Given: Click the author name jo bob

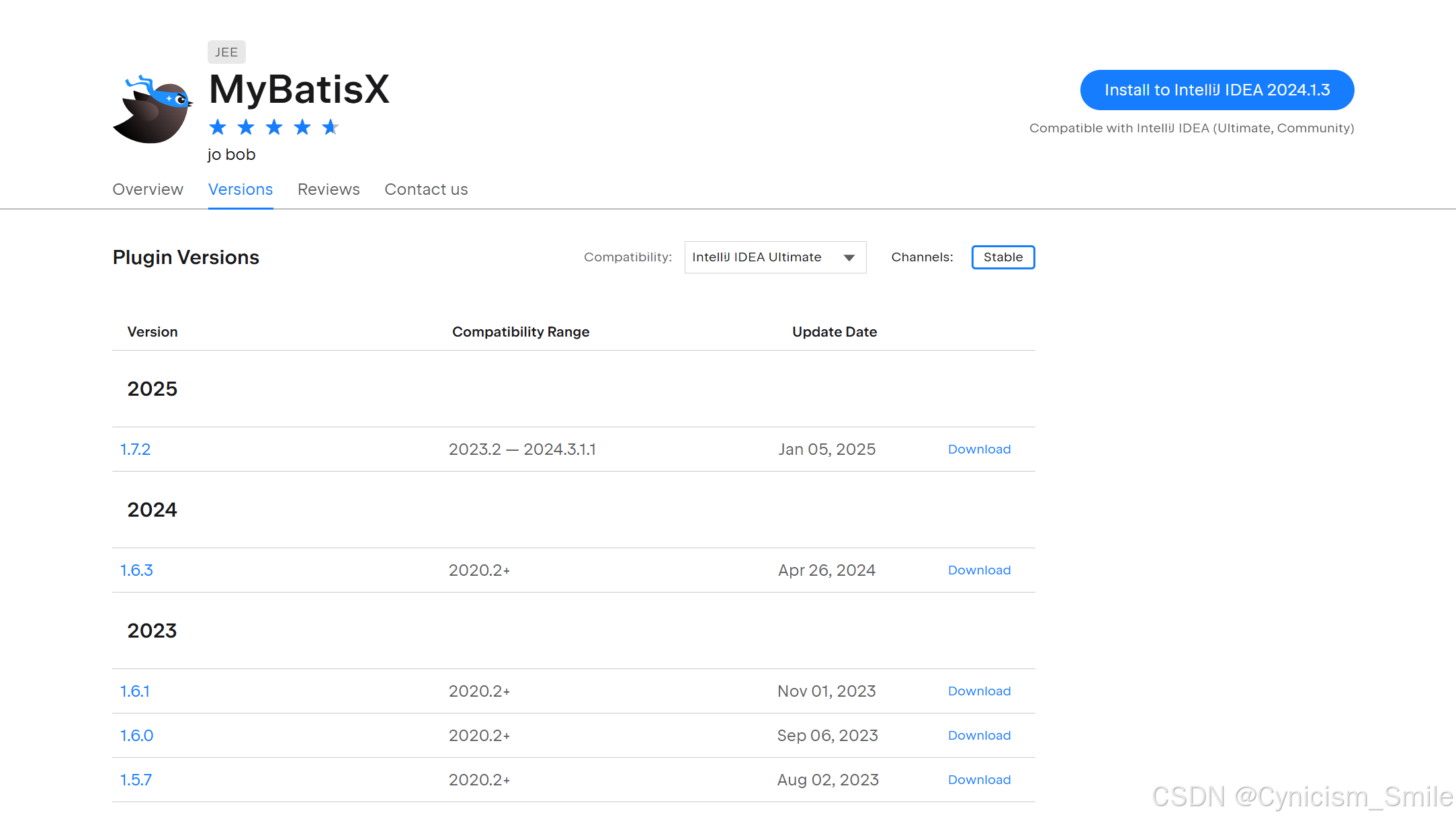Looking at the screenshot, I should (x=231, y=155).
